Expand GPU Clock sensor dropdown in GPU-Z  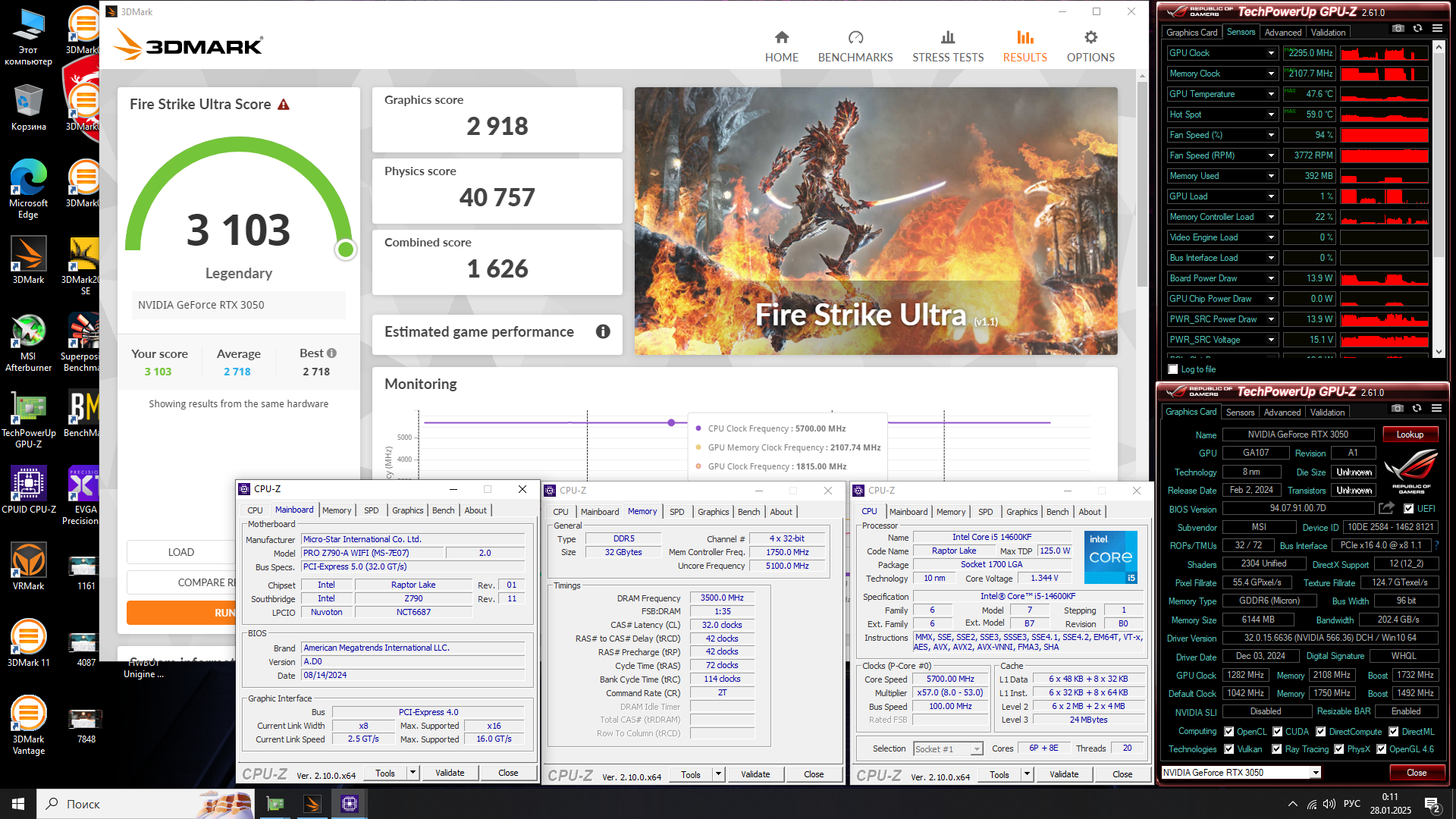(x=1271, y=53)
